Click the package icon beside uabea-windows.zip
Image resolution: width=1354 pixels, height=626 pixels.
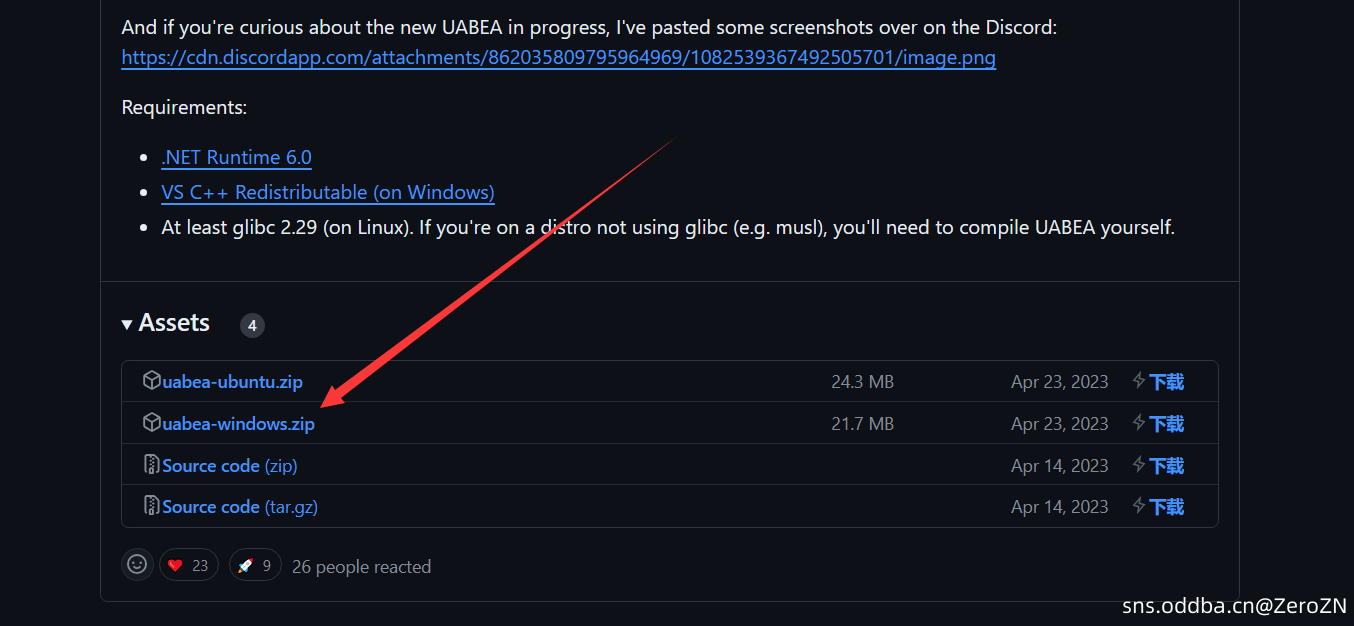152,423
